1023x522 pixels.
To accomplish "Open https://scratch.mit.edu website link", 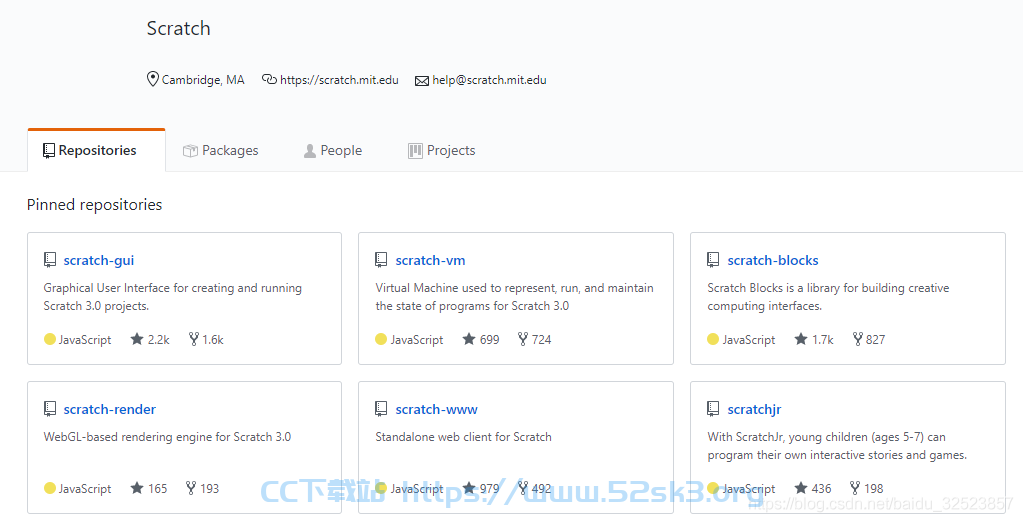I will tap(339, 80).
